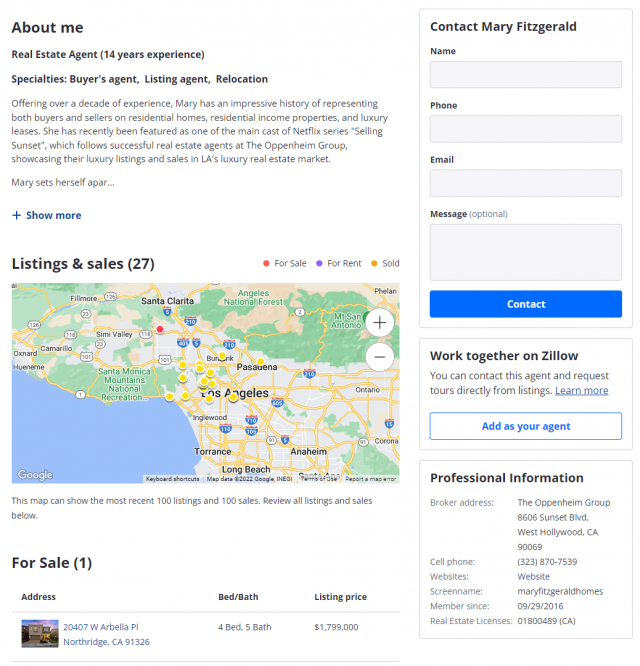Click Add as your agent button
Image resolution: width=640 pixels, height=666 pixels.
pos(525,426)
